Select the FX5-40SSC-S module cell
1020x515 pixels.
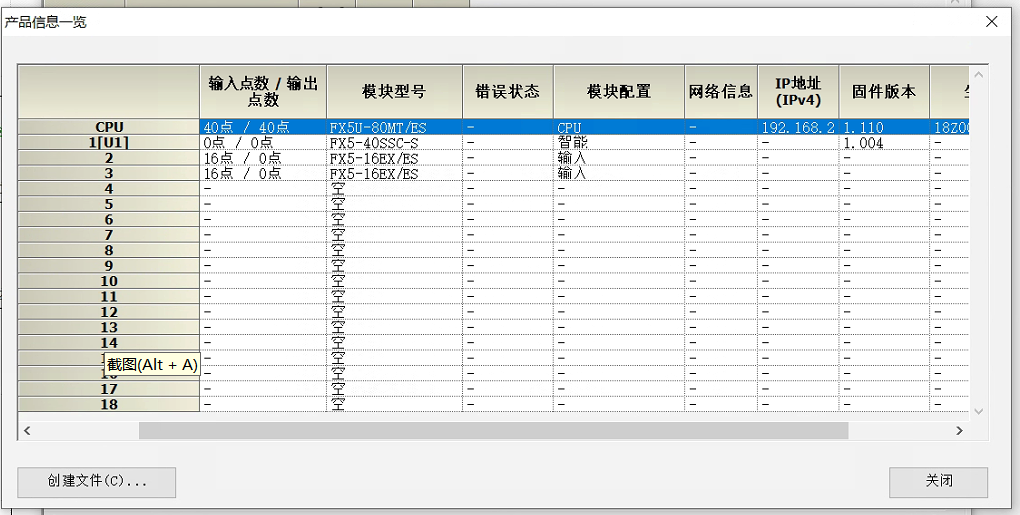(393, 143)
